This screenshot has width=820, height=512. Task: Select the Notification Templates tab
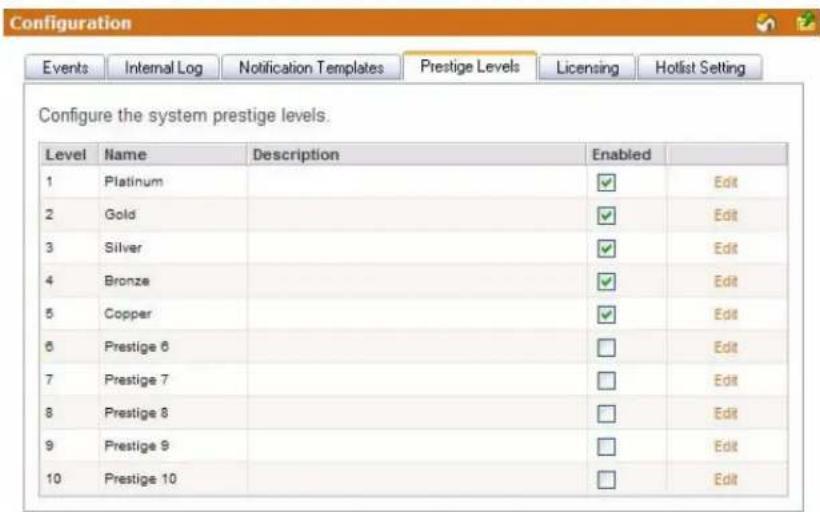(x=311, y=67)
